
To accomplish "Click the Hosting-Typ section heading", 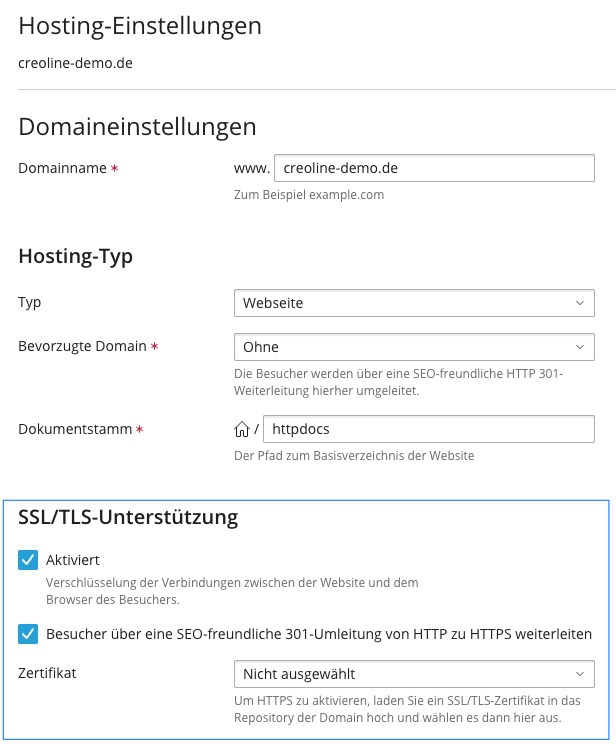I will tap(75, 256).
